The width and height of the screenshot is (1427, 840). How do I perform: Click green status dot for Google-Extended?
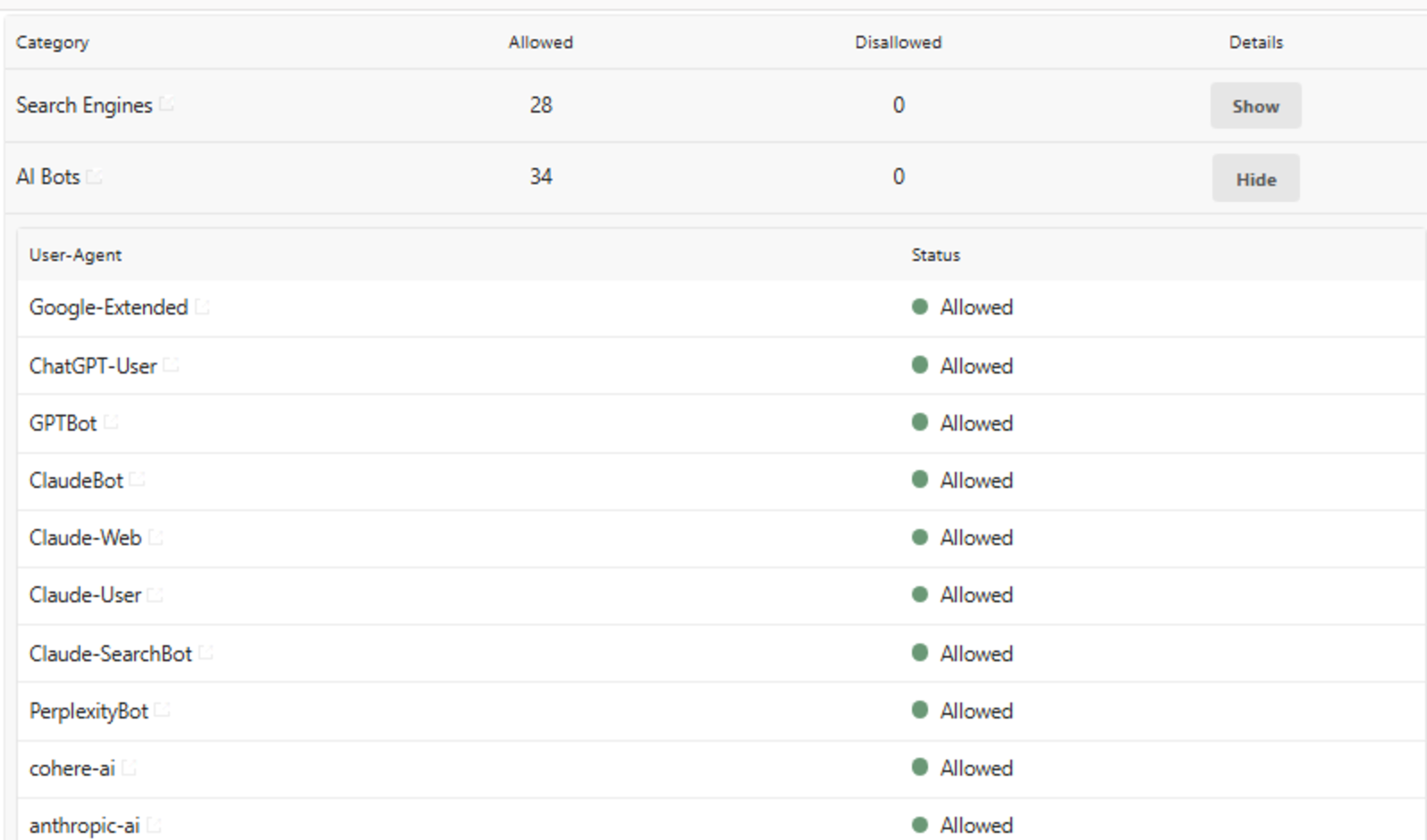919,307
